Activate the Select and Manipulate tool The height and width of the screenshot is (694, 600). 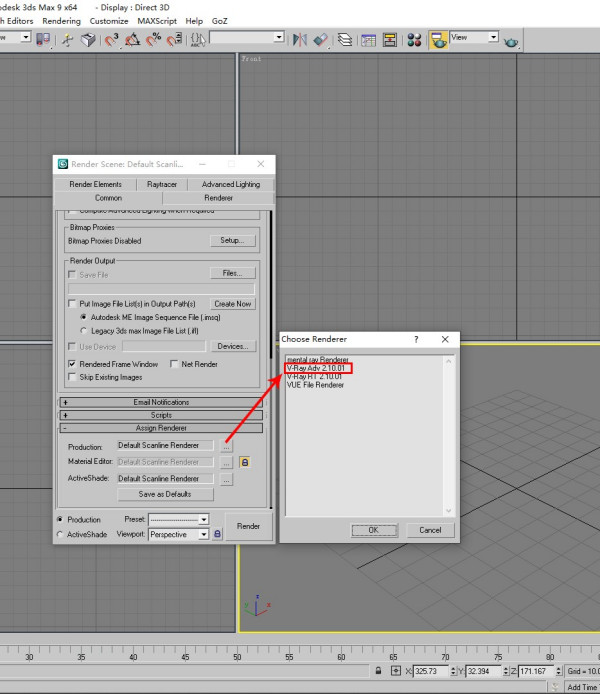pos(67,39)
